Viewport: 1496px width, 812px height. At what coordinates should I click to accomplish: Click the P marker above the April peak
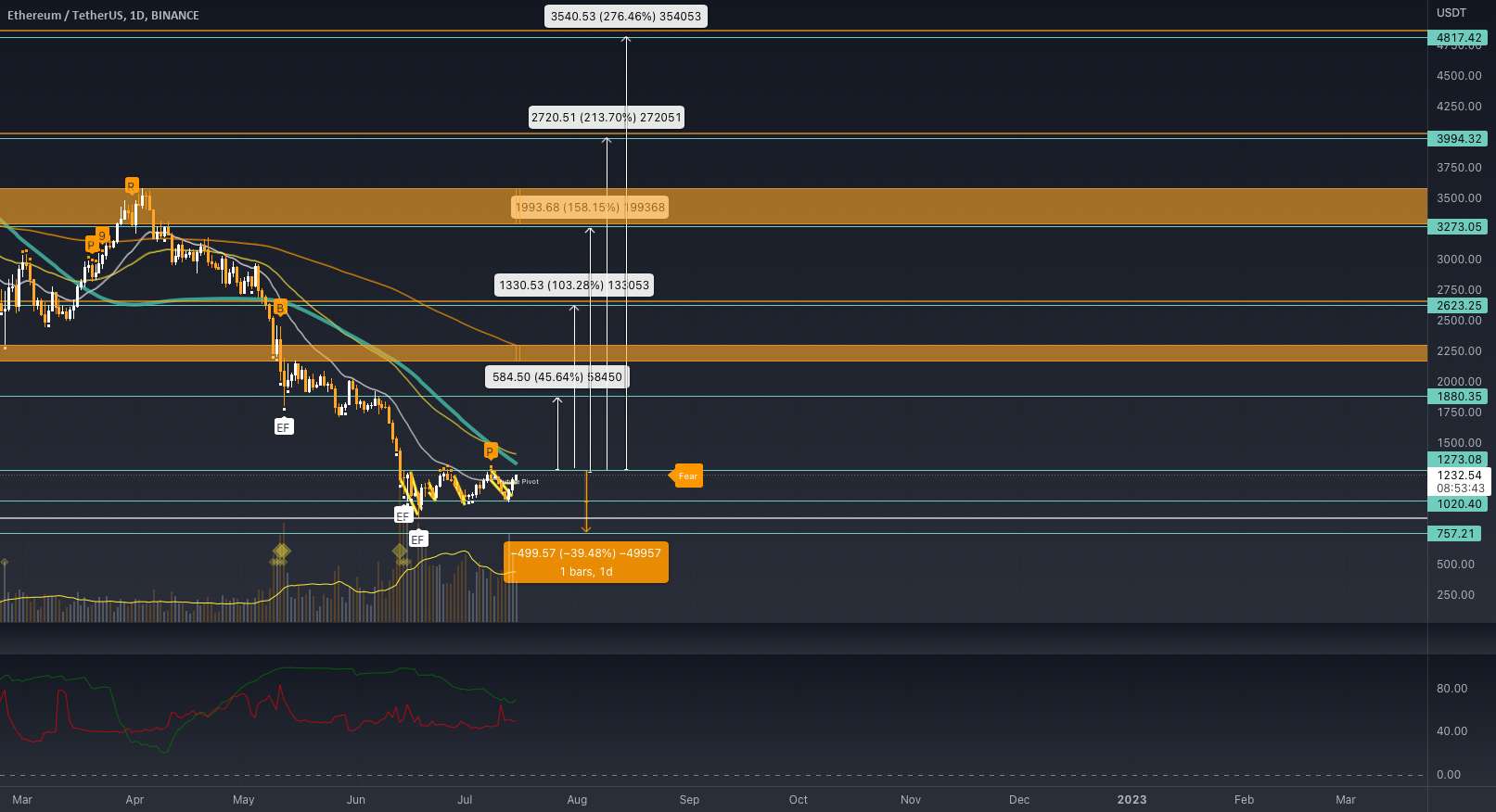[132, 185]
